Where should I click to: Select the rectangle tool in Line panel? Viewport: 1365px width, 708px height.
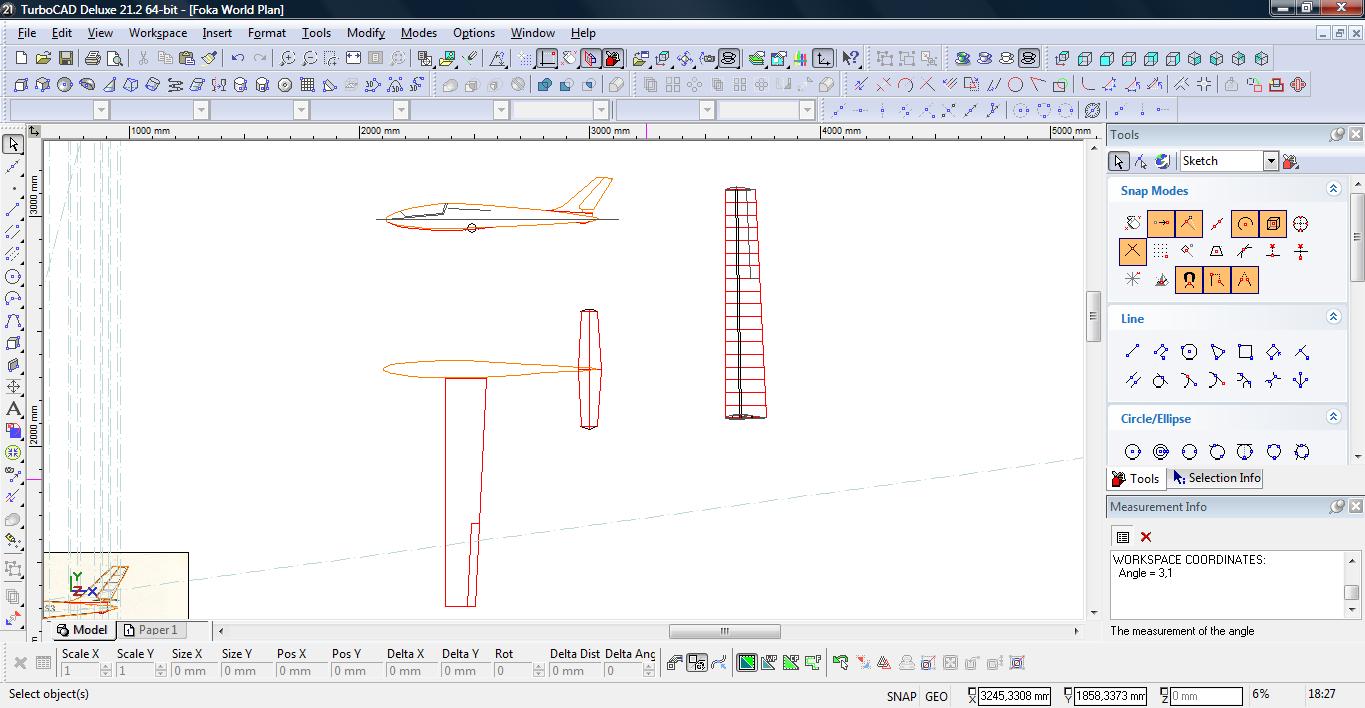(x=1245, y=352)
